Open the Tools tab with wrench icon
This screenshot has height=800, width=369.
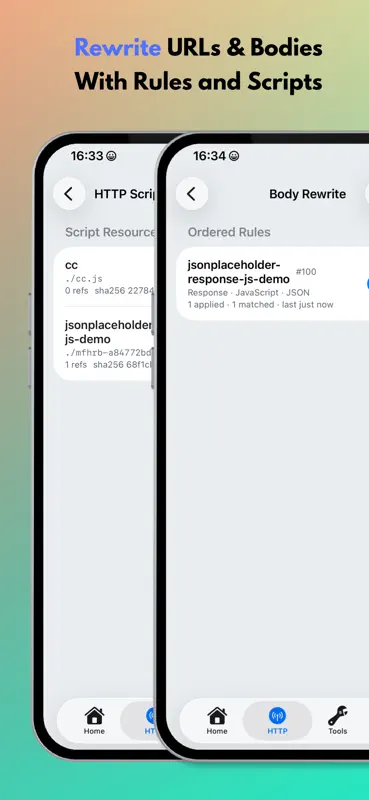click(337, 720)
